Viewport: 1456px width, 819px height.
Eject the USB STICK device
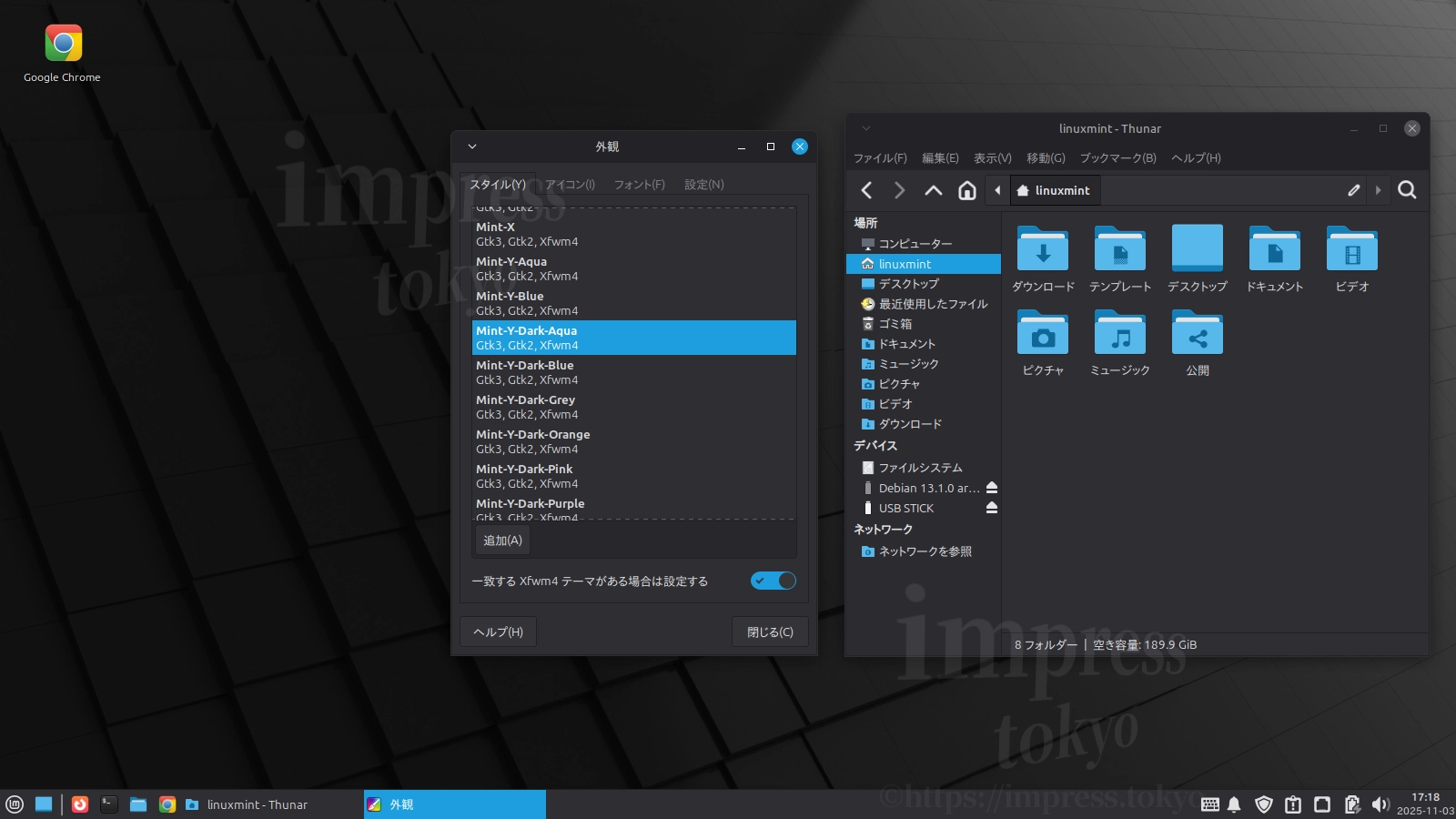[992, 508]
